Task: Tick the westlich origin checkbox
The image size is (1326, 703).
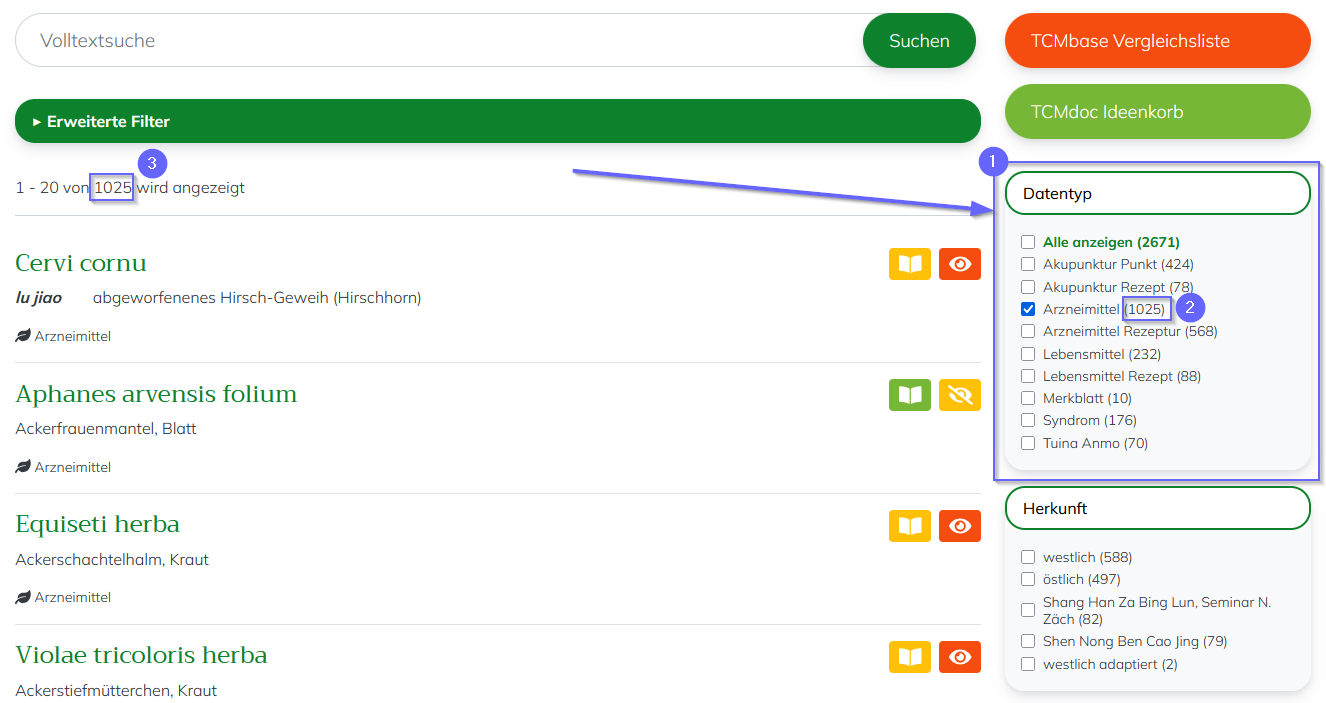Action: point(1028,557)
